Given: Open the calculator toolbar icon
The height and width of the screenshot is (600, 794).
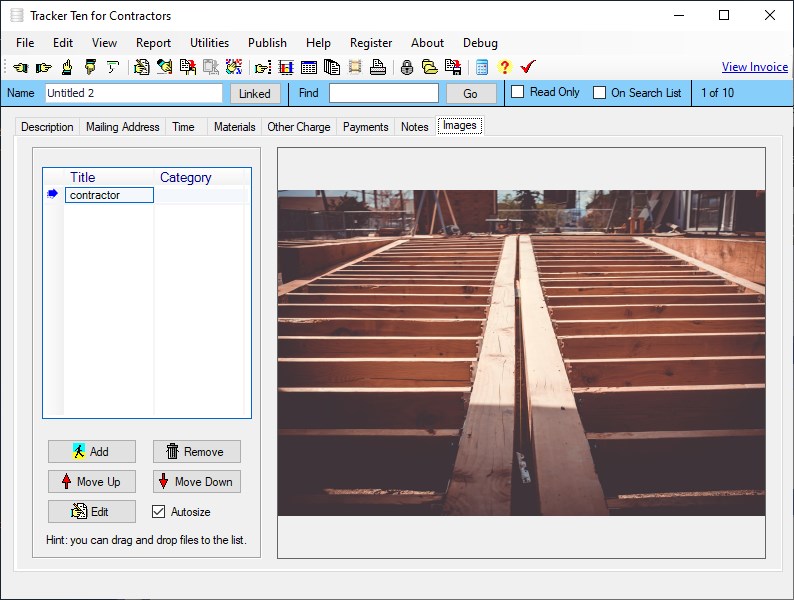Looking at the screenshot, I should point(482,68).
